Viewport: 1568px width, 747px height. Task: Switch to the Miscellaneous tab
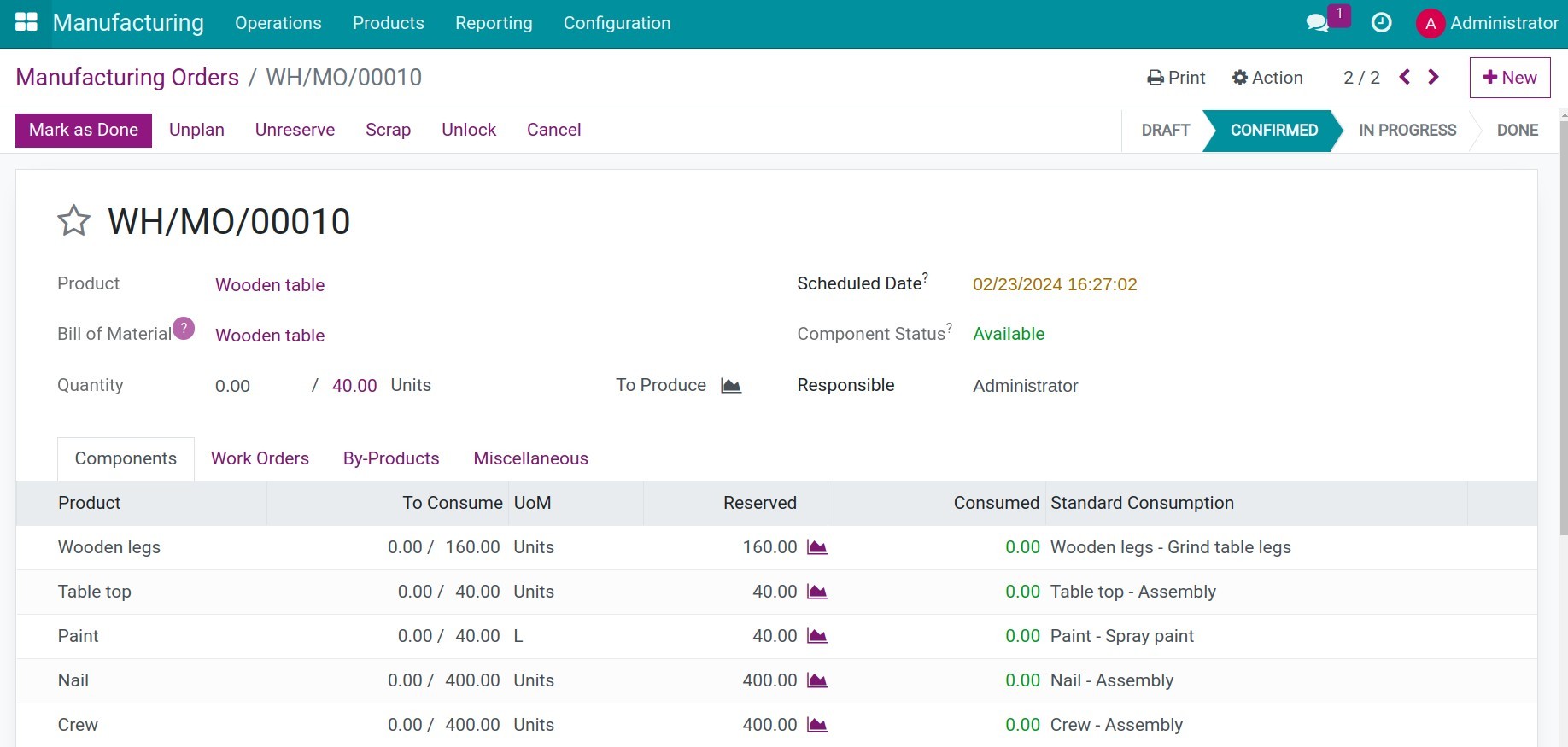click(x=530, y=458)
